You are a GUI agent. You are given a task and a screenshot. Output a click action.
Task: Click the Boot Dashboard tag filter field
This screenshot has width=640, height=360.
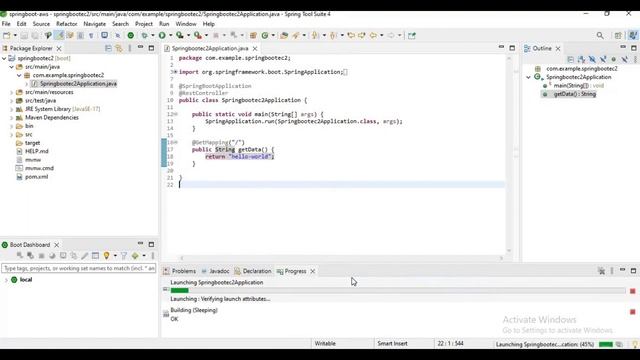point(79,269)
